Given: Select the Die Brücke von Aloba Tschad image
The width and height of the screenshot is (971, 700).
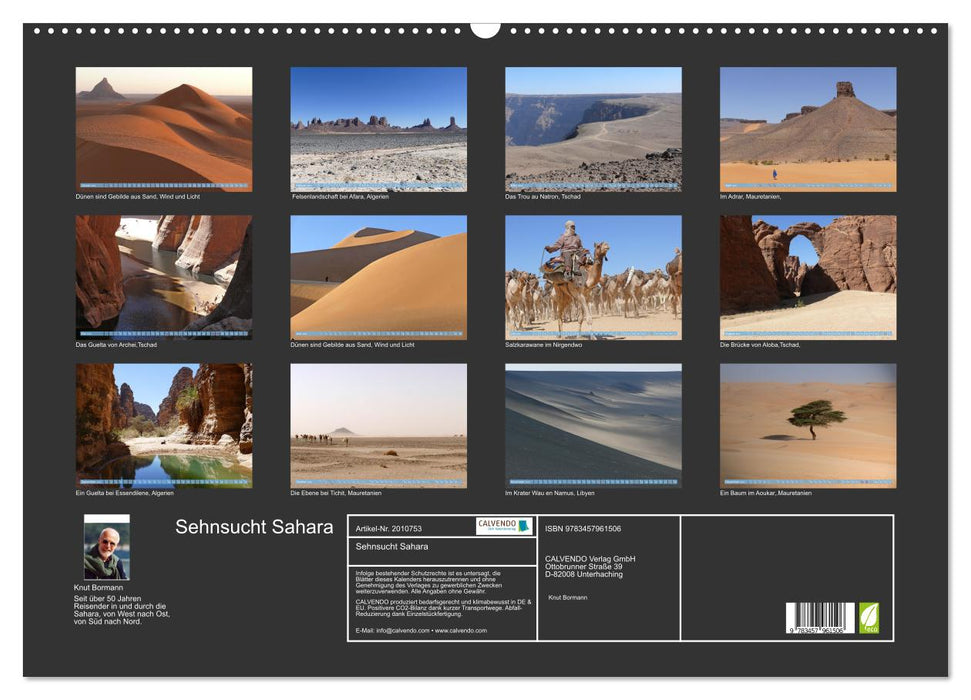Looking at the screenshot, I should point(806,276).
